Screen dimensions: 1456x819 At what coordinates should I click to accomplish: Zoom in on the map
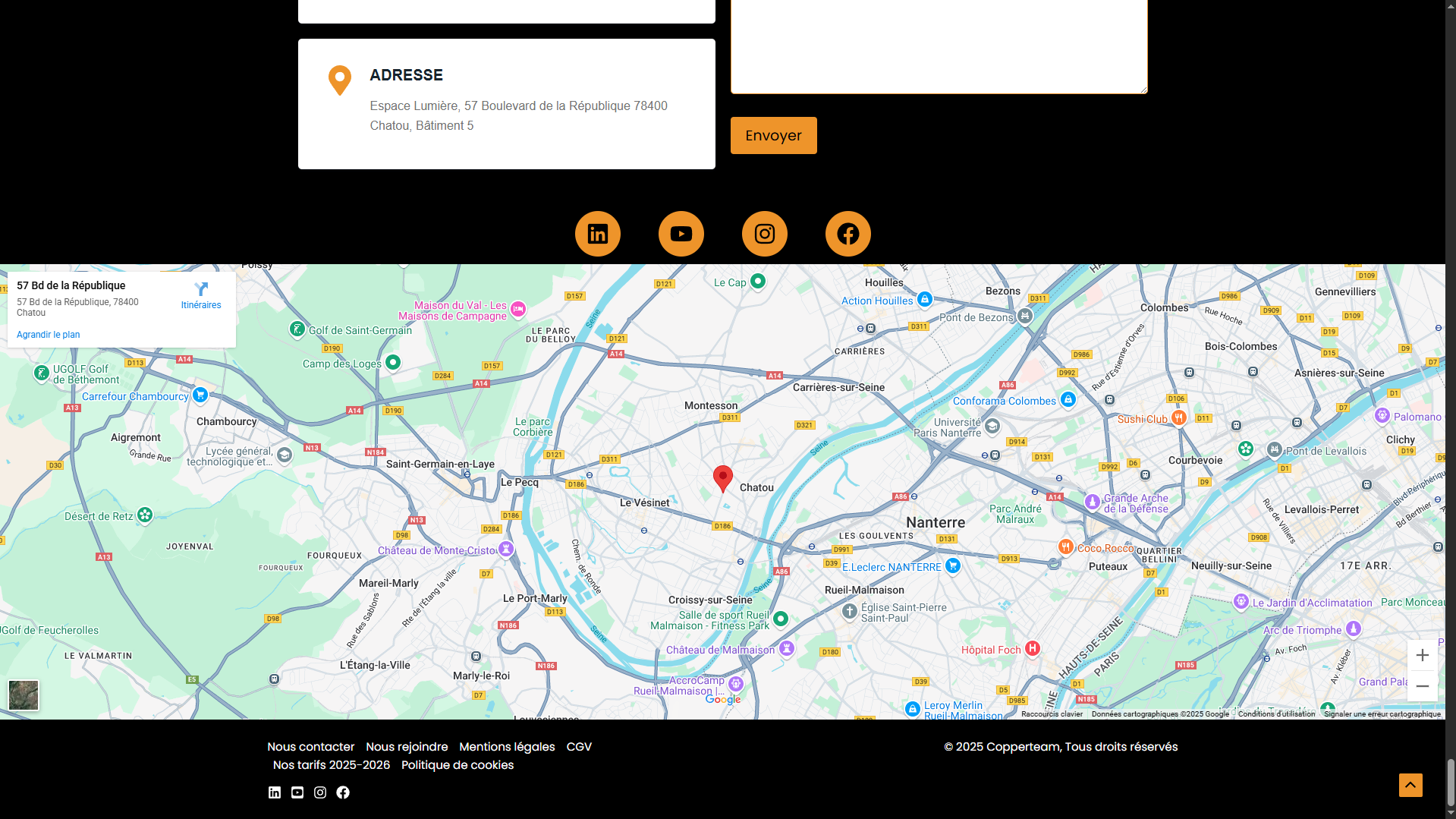[x=1422, y=655]
